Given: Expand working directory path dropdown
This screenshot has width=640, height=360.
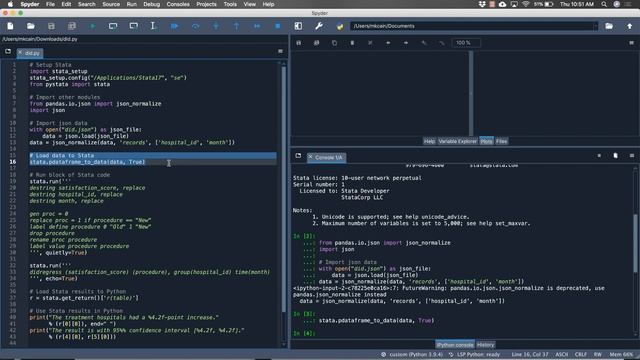Looking at the screenshot, I should (595, 26).
